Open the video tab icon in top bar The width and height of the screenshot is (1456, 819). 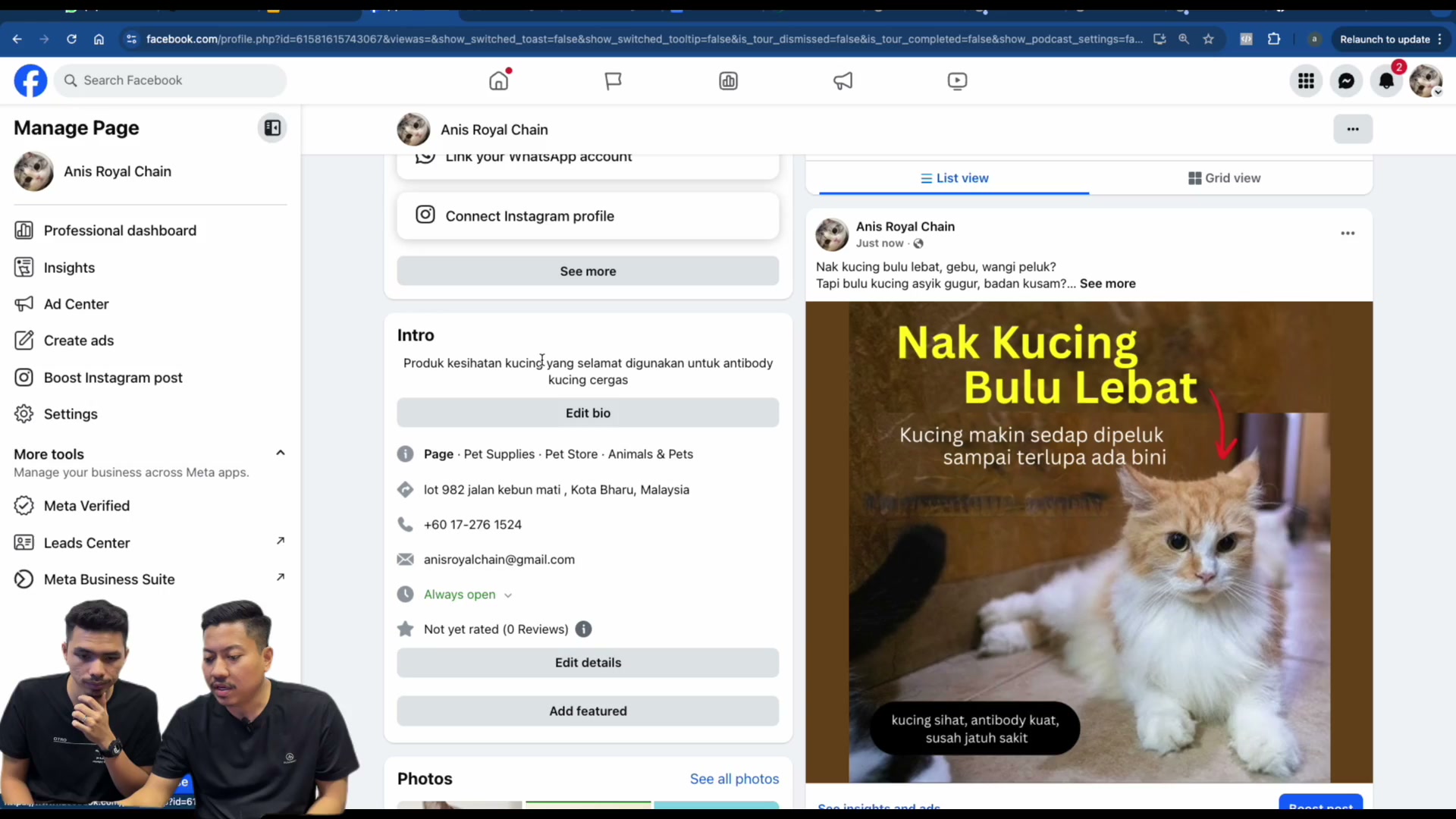(x=957, y=80)
